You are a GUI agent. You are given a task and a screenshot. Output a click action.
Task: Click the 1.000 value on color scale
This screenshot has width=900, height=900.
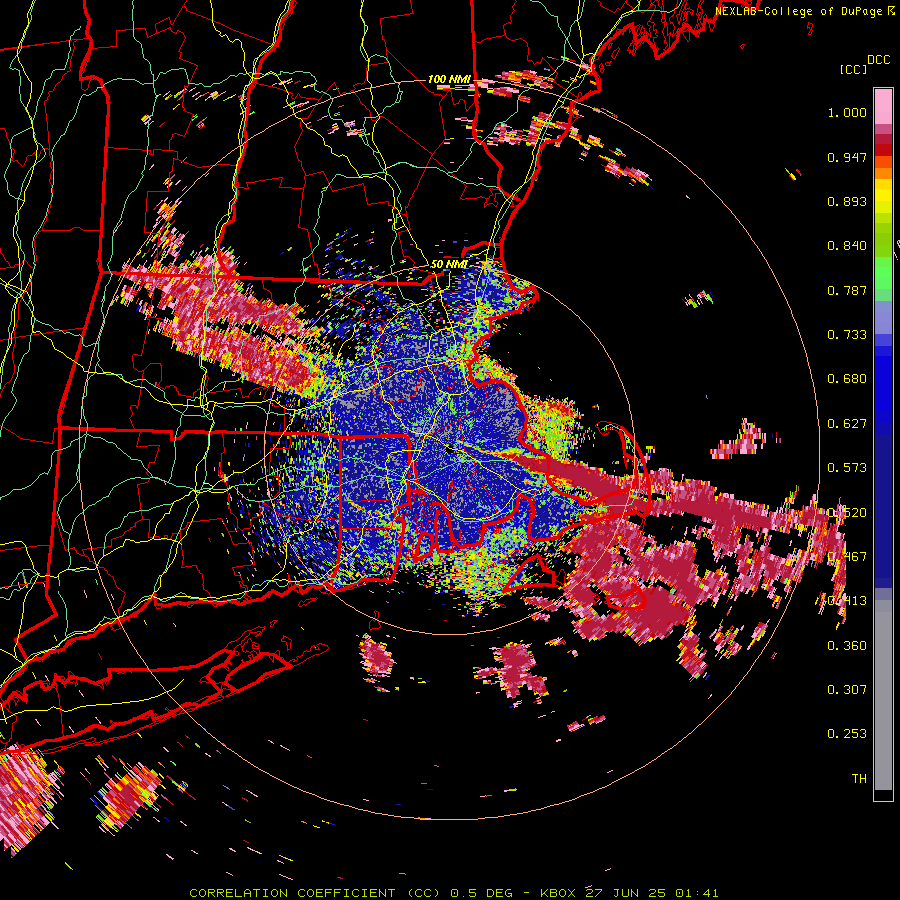[847, 112]
